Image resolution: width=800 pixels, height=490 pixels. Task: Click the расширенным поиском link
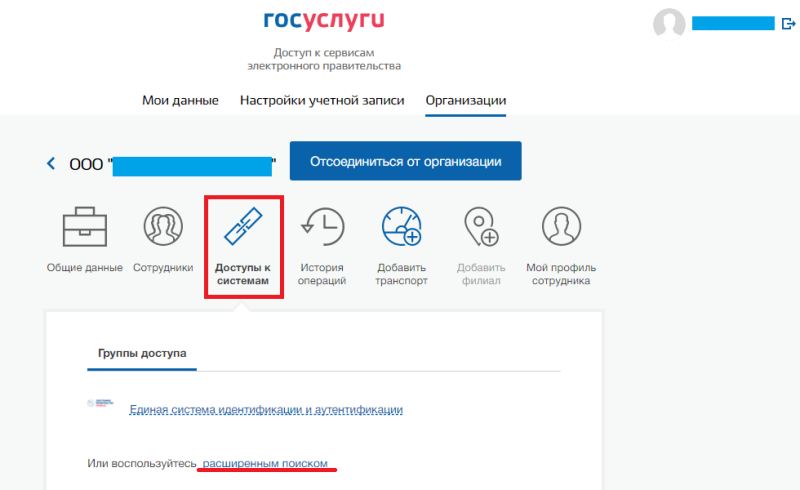tap(265, 463)
